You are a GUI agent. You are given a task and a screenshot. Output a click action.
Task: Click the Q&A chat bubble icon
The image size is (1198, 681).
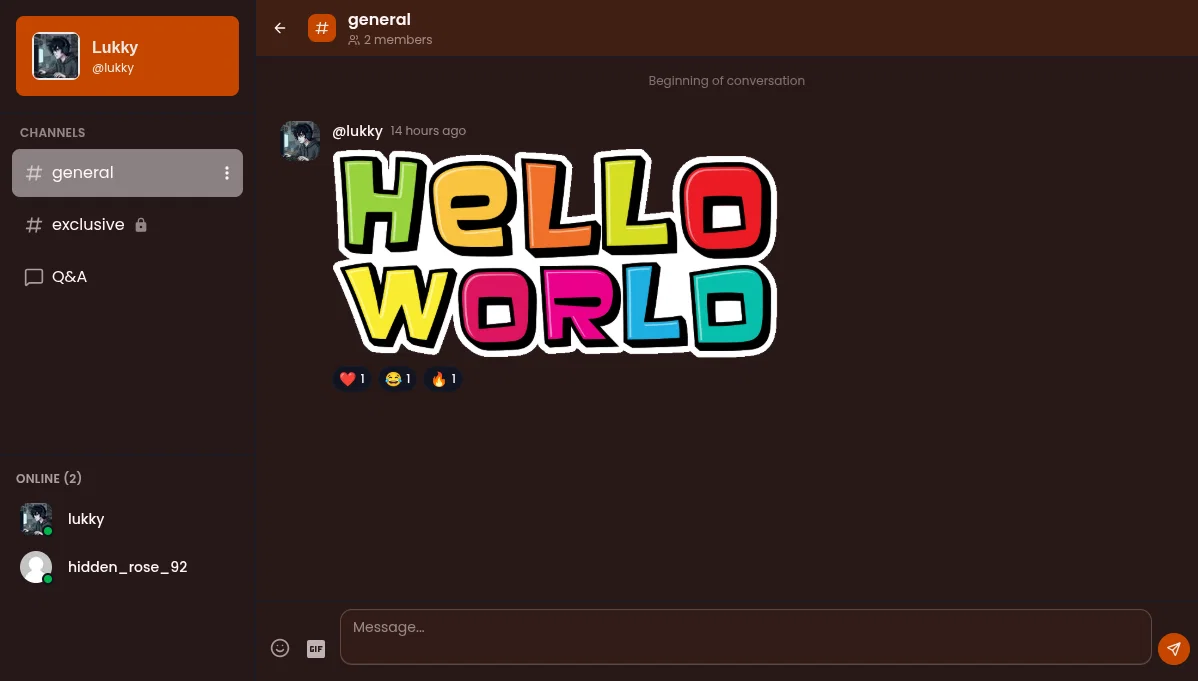[34, 277]
